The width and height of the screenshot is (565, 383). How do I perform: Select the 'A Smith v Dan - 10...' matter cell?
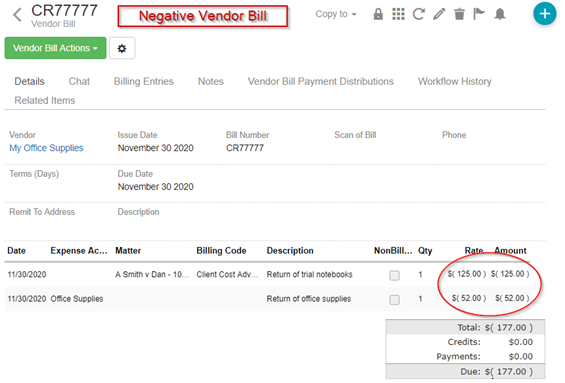coord(152,275)
